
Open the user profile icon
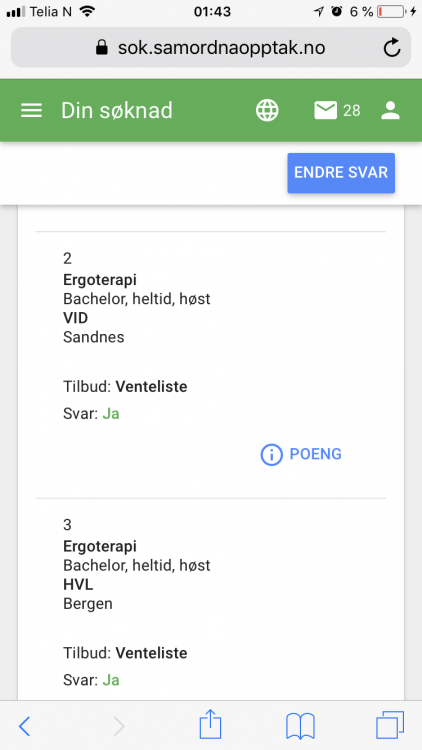(390, 110)
